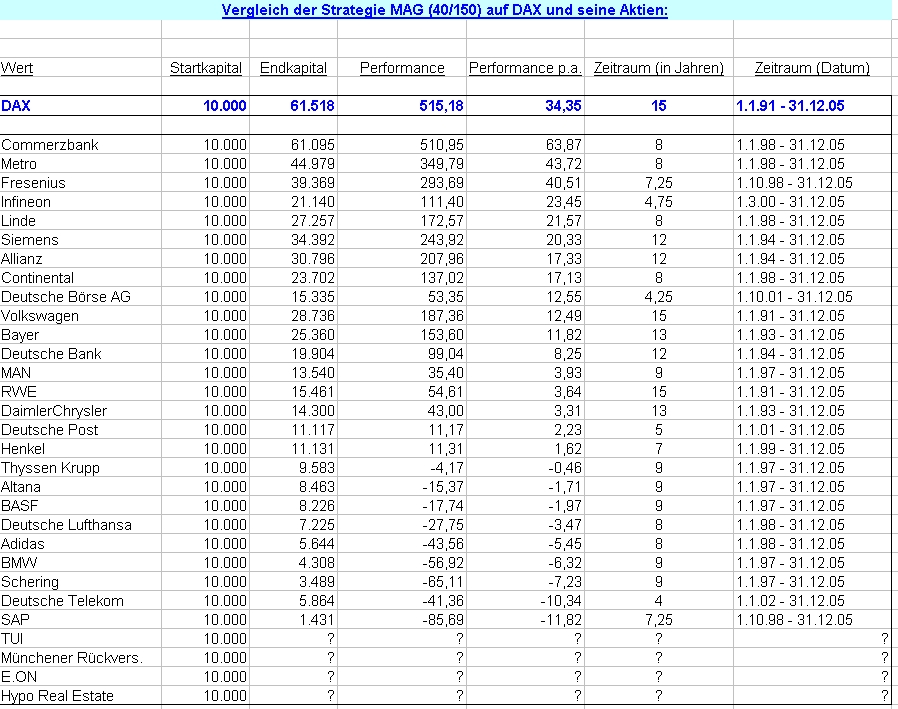Click Metro performance 349,79
Screen dimensions: 898x709
click(441, 164)
